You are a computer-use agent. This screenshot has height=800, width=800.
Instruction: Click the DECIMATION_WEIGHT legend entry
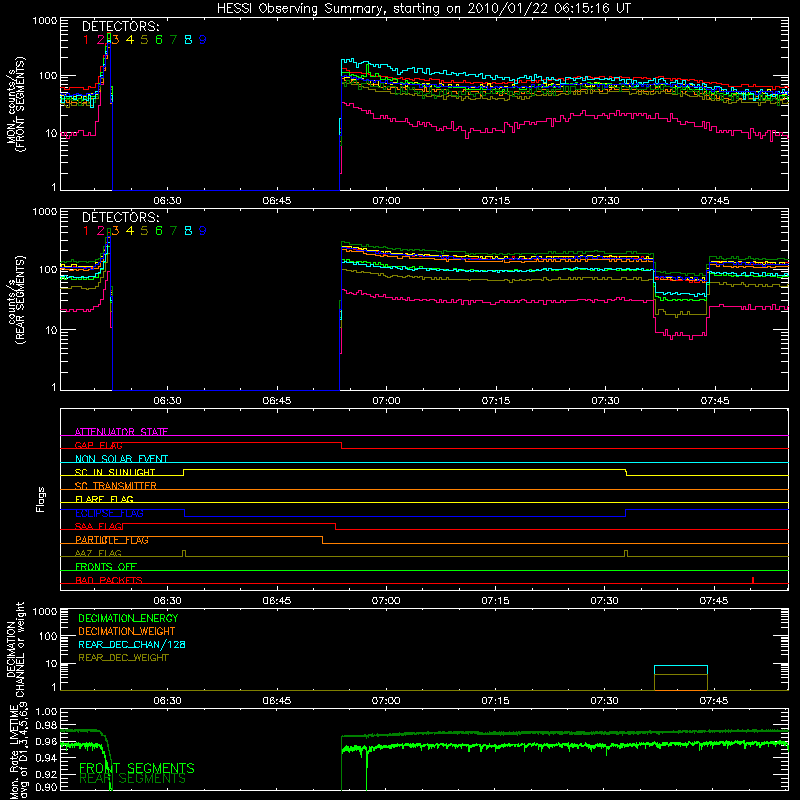click(127, 631)
